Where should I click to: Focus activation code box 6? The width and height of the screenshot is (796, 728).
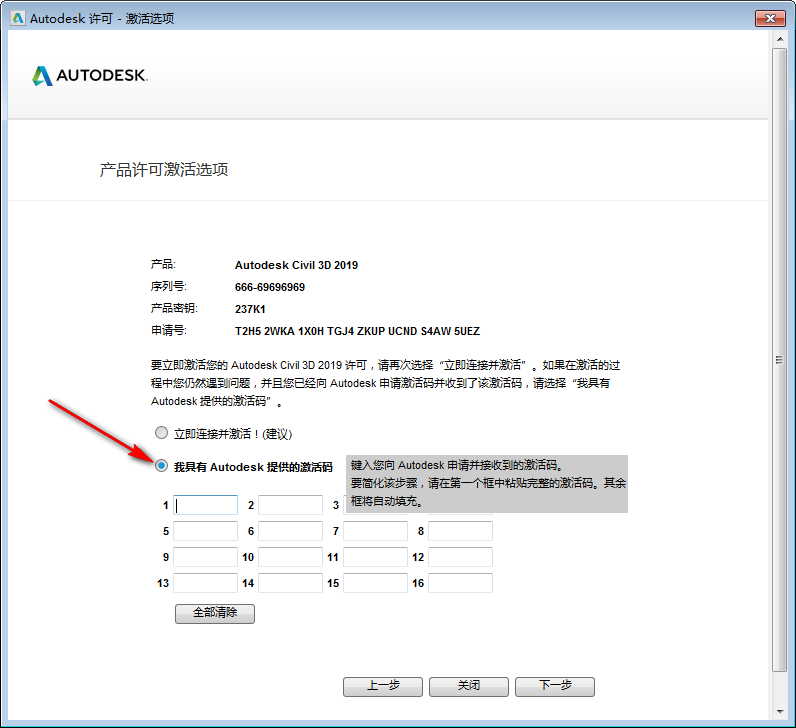tap(290, 531)
